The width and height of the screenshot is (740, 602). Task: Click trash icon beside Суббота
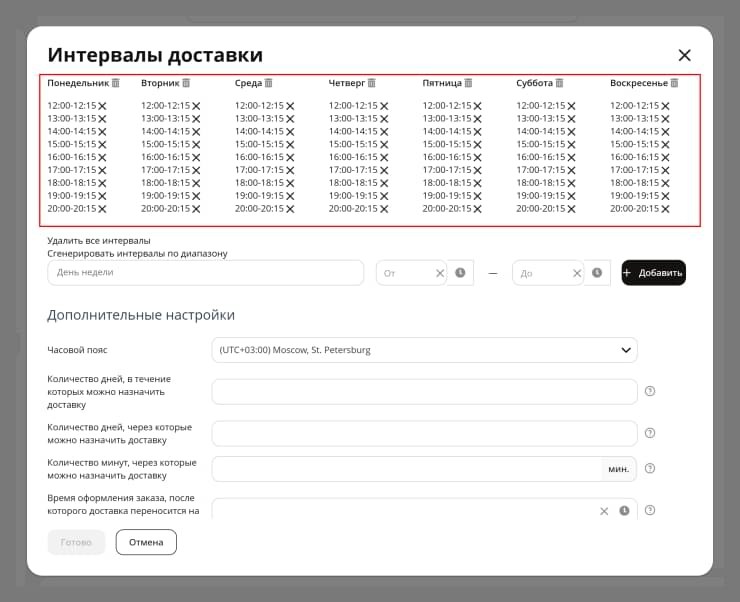(559, 83)
